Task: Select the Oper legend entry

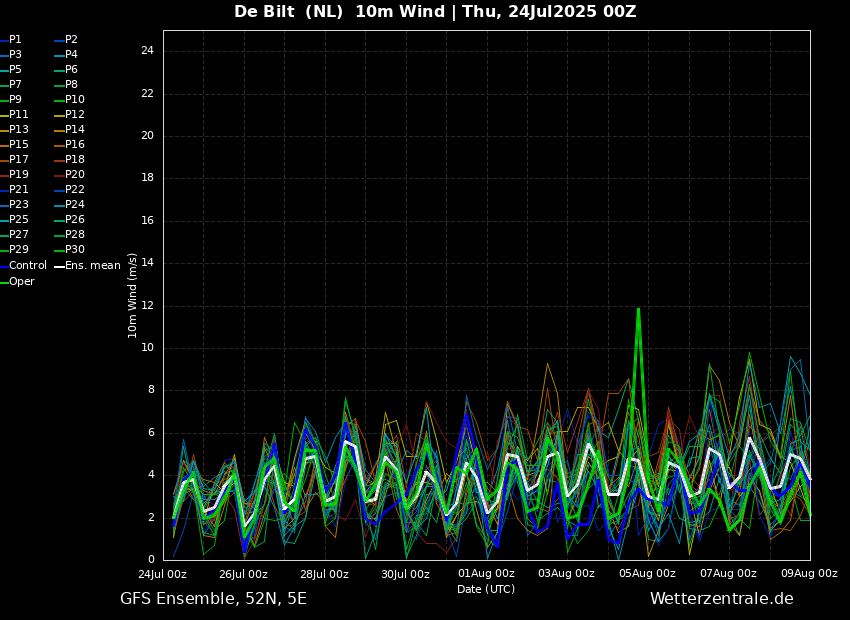Action: (x=21, y=282)
